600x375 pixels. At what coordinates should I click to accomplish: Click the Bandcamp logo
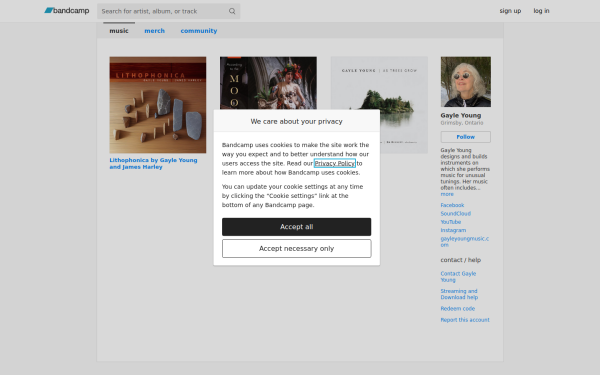click(x=67, y=11)
